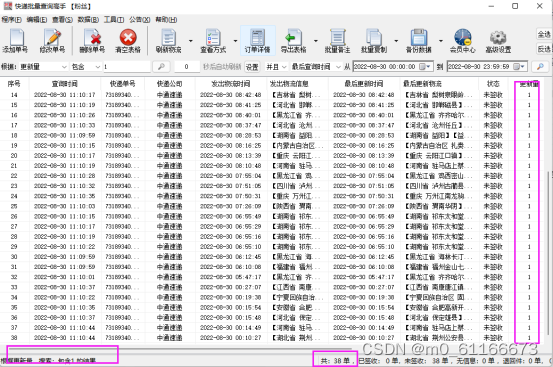Viewport: 553px width, 367px height.
Task: Select row with 序号 20
Action: [273, 155]
